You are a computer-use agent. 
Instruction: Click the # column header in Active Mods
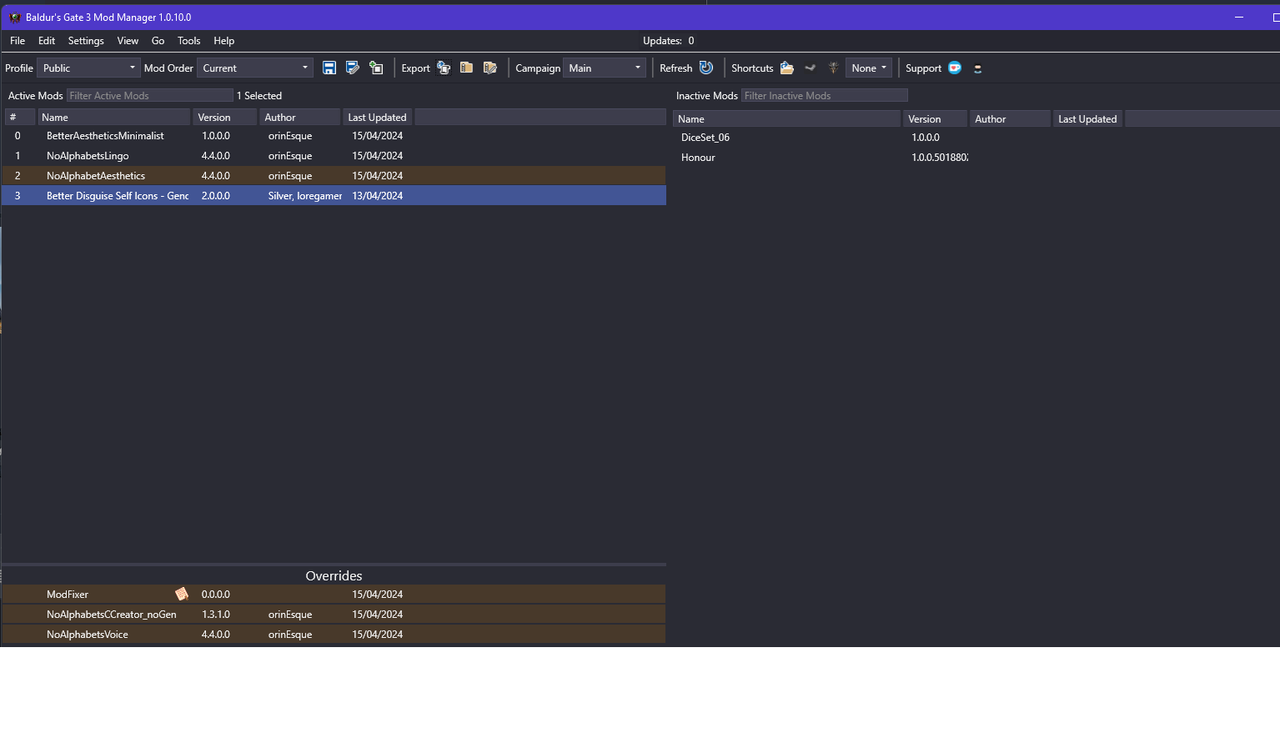19,117
